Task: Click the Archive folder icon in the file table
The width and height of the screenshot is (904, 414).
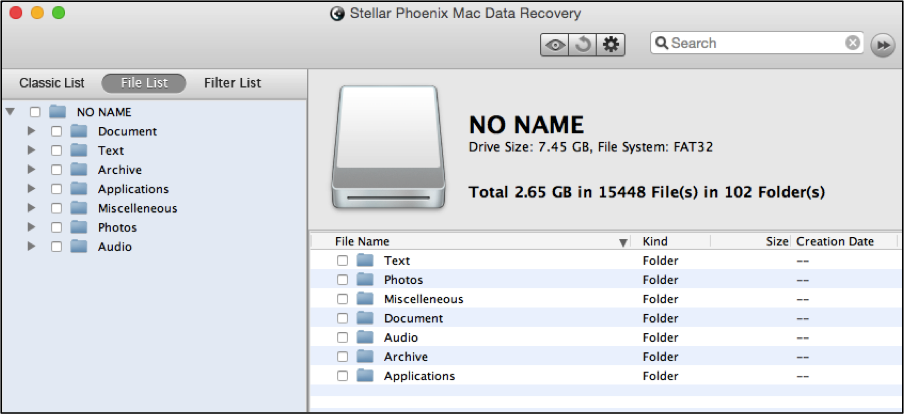Action: (x=365, y=356)
